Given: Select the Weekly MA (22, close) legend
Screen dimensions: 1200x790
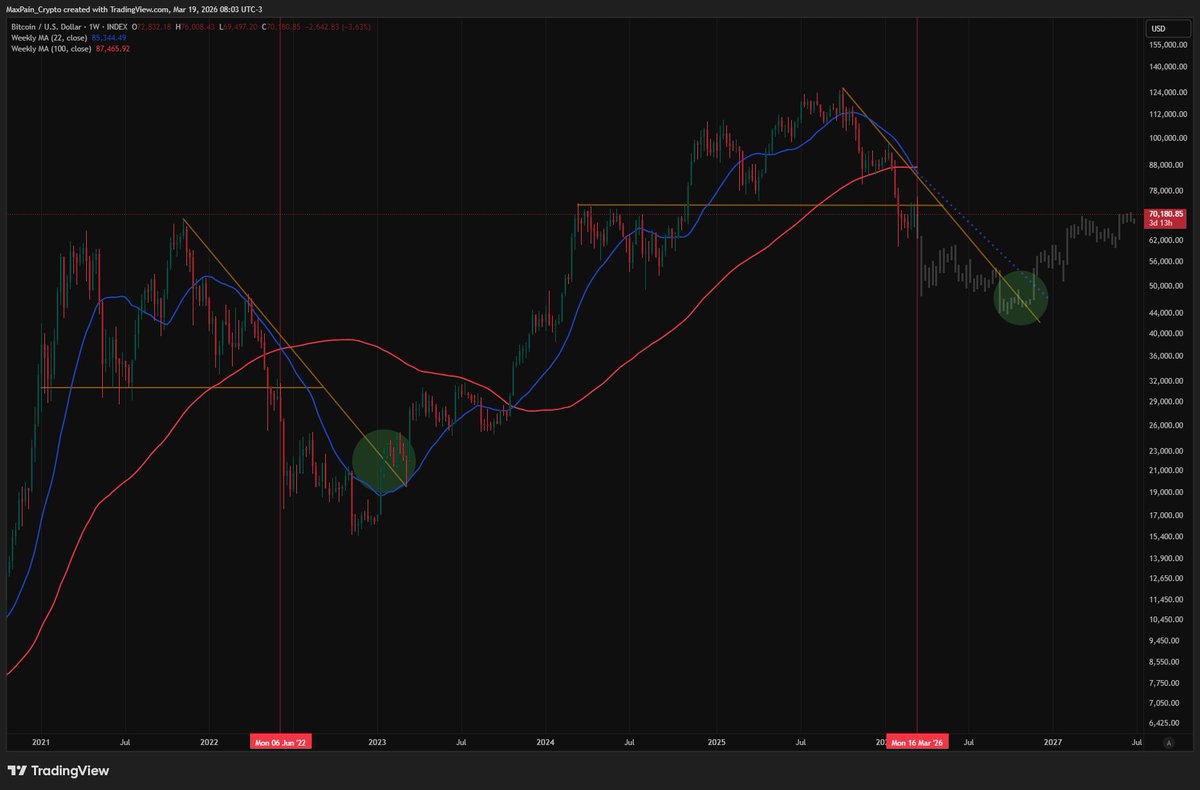Looking at the screenshot, I should [47, 37].
